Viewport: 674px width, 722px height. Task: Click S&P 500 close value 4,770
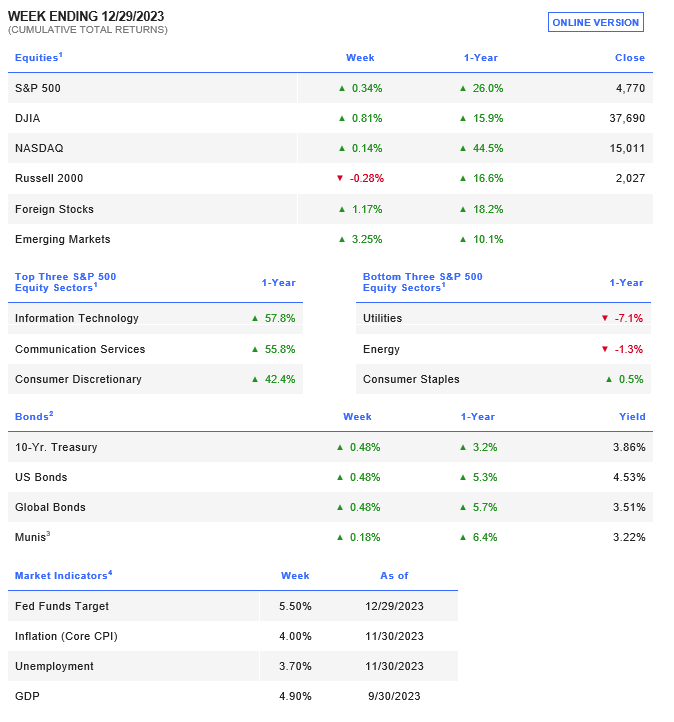coord(630,88)
